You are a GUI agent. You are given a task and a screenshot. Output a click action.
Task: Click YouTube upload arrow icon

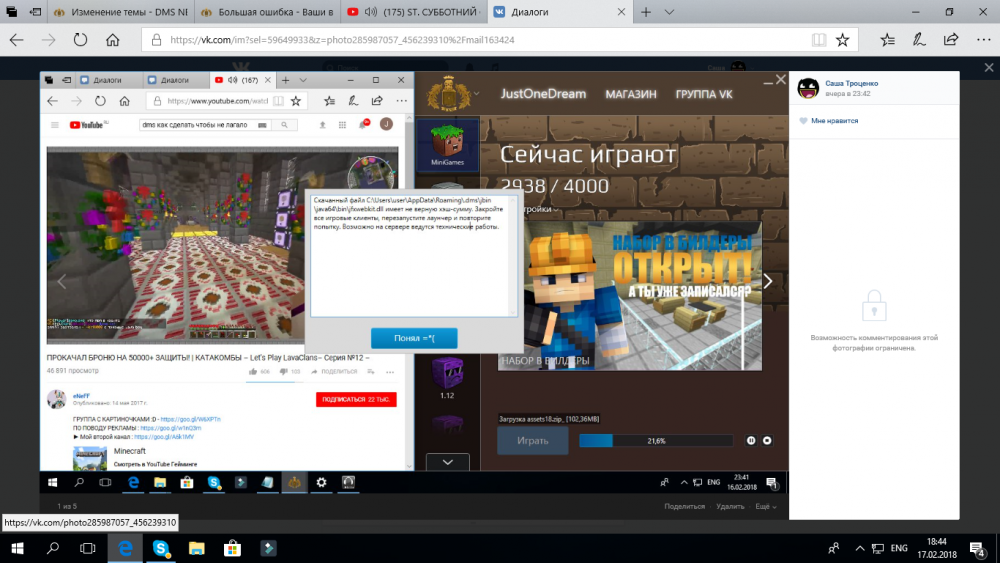point(323,125)
